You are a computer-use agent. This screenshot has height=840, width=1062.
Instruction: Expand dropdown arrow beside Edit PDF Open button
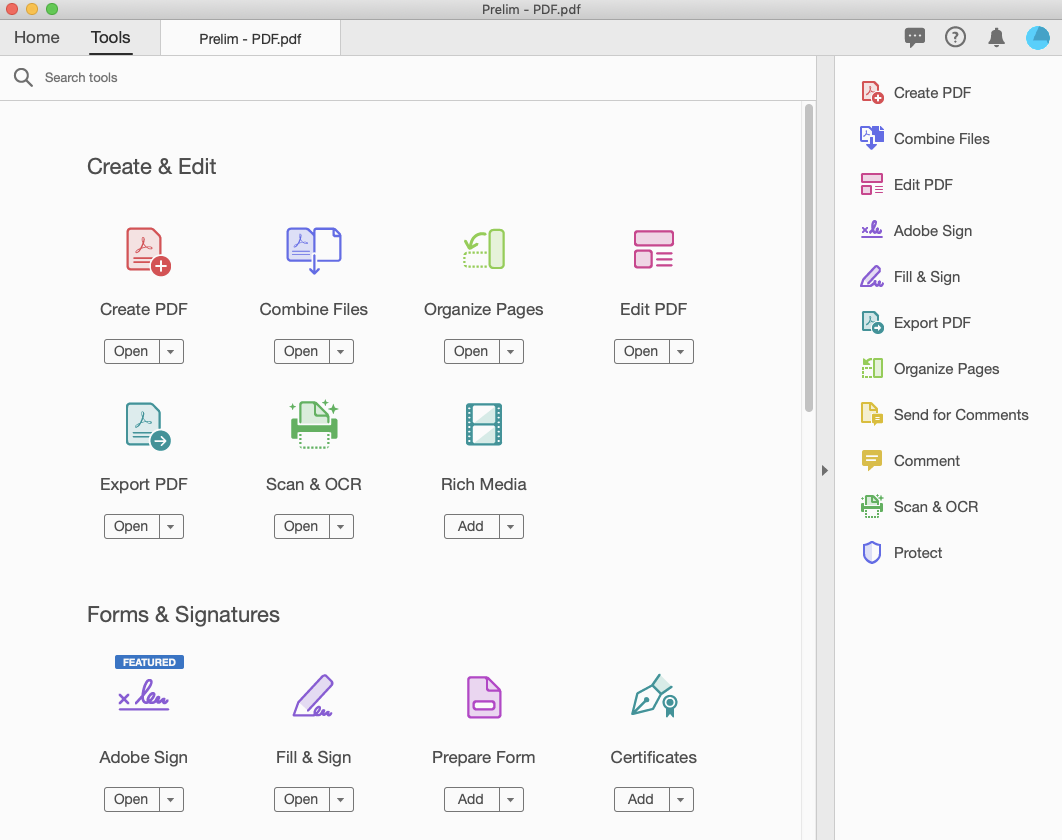click(x=681, y=352)
